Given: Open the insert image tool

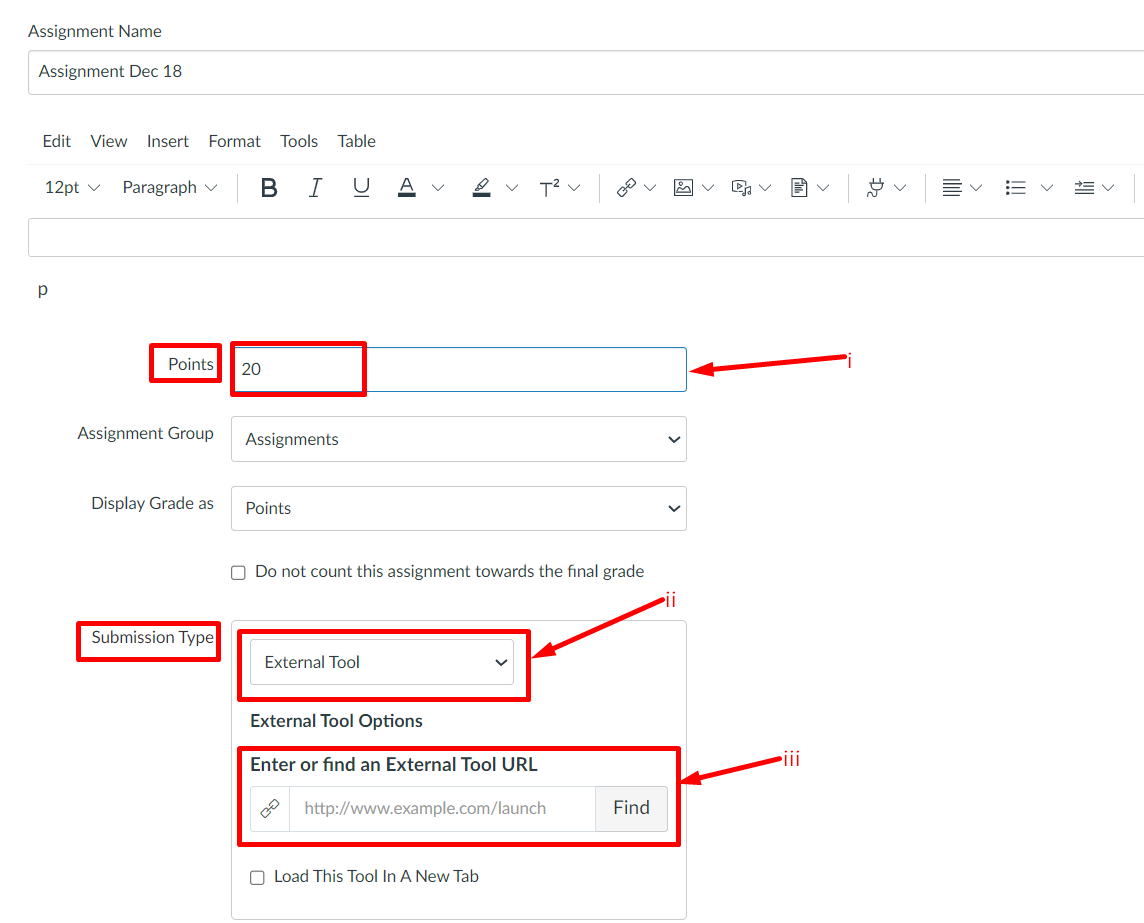Looking at the screenshot, I should 684,187.
